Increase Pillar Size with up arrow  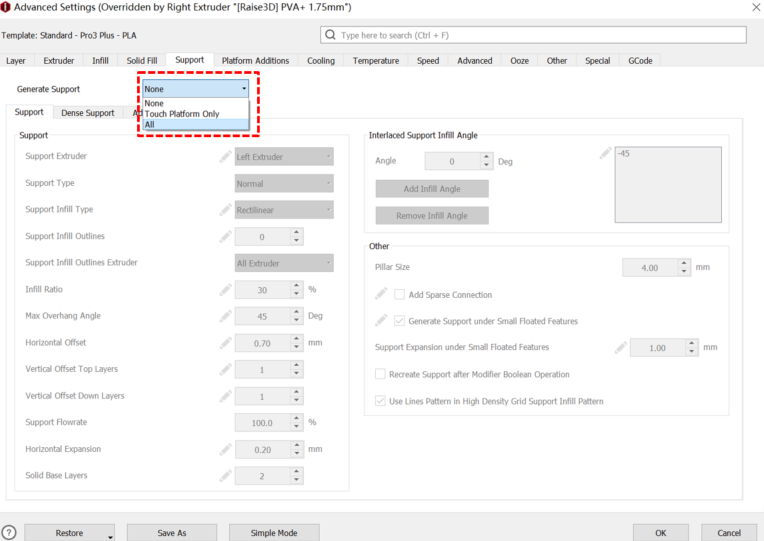pyautogui.click(x=684, y=263)
